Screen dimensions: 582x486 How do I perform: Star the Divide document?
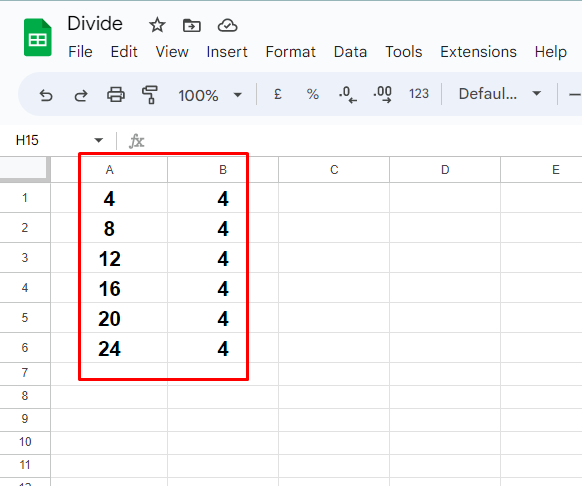(x=157, y=25)
